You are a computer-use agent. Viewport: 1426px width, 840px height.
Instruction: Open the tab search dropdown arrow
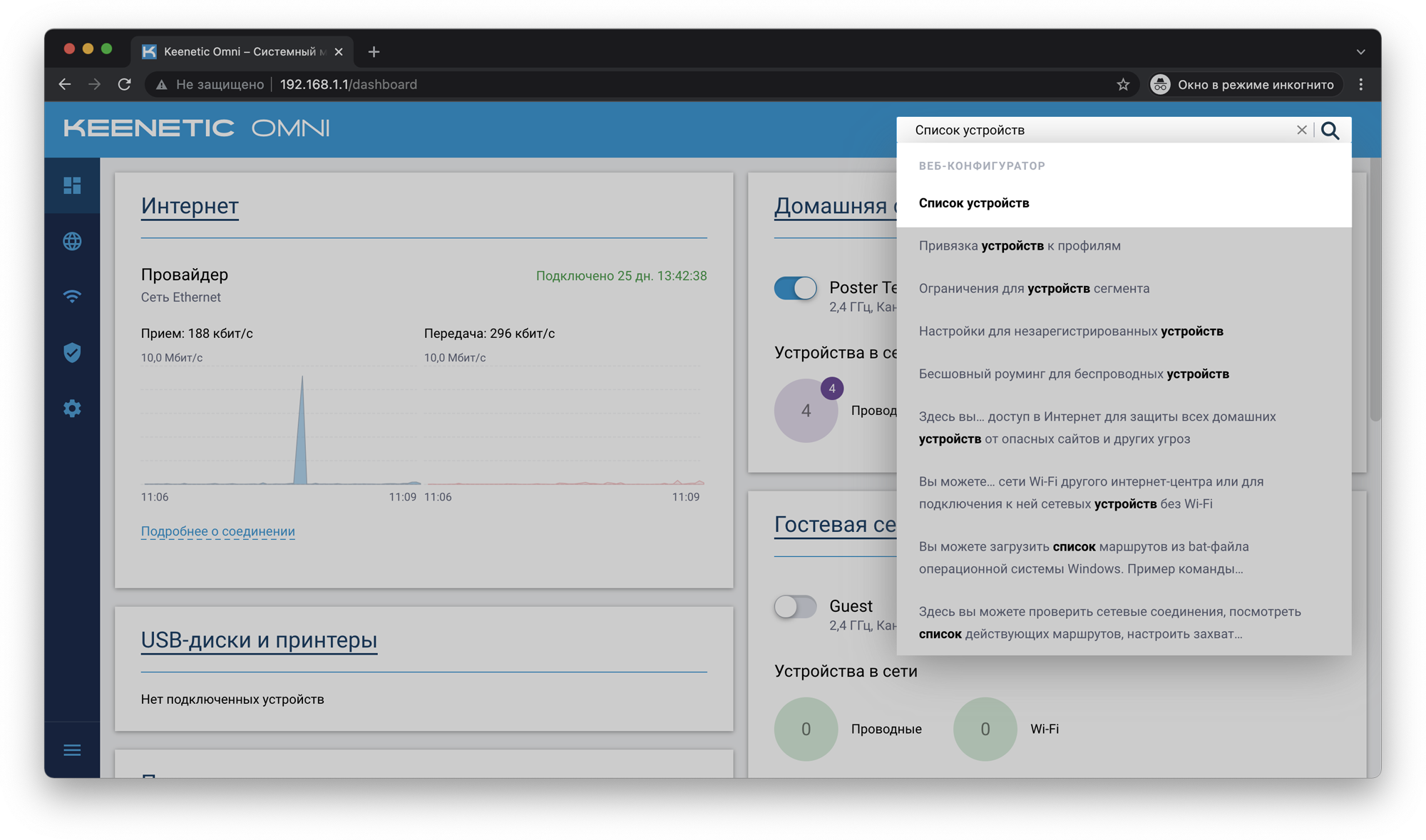1360,51
